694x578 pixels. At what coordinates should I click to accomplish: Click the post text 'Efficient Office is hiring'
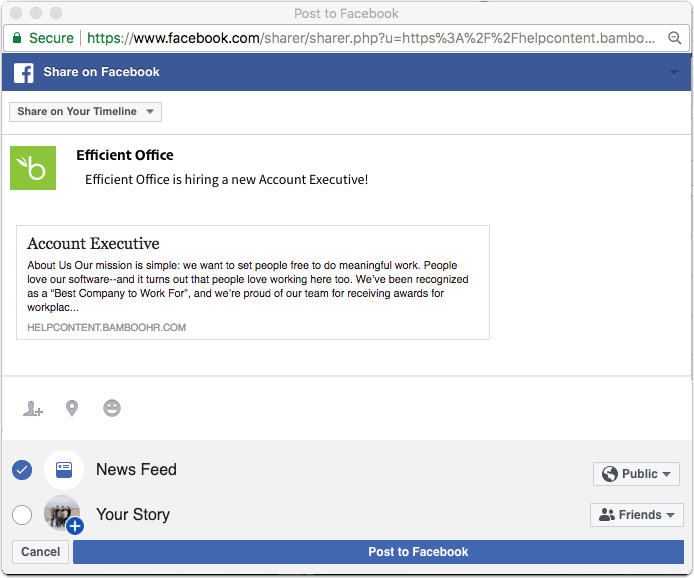click(x=227, y=180)
